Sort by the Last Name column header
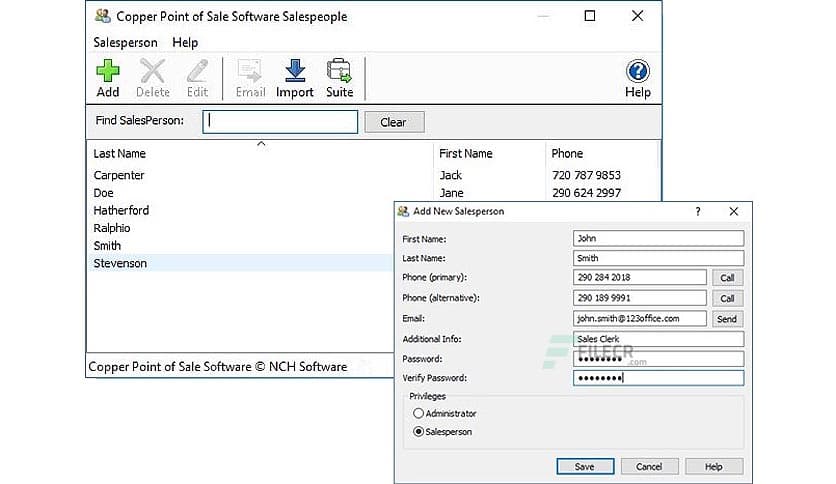The image size is (836, 484). click(x=120, y=154)
